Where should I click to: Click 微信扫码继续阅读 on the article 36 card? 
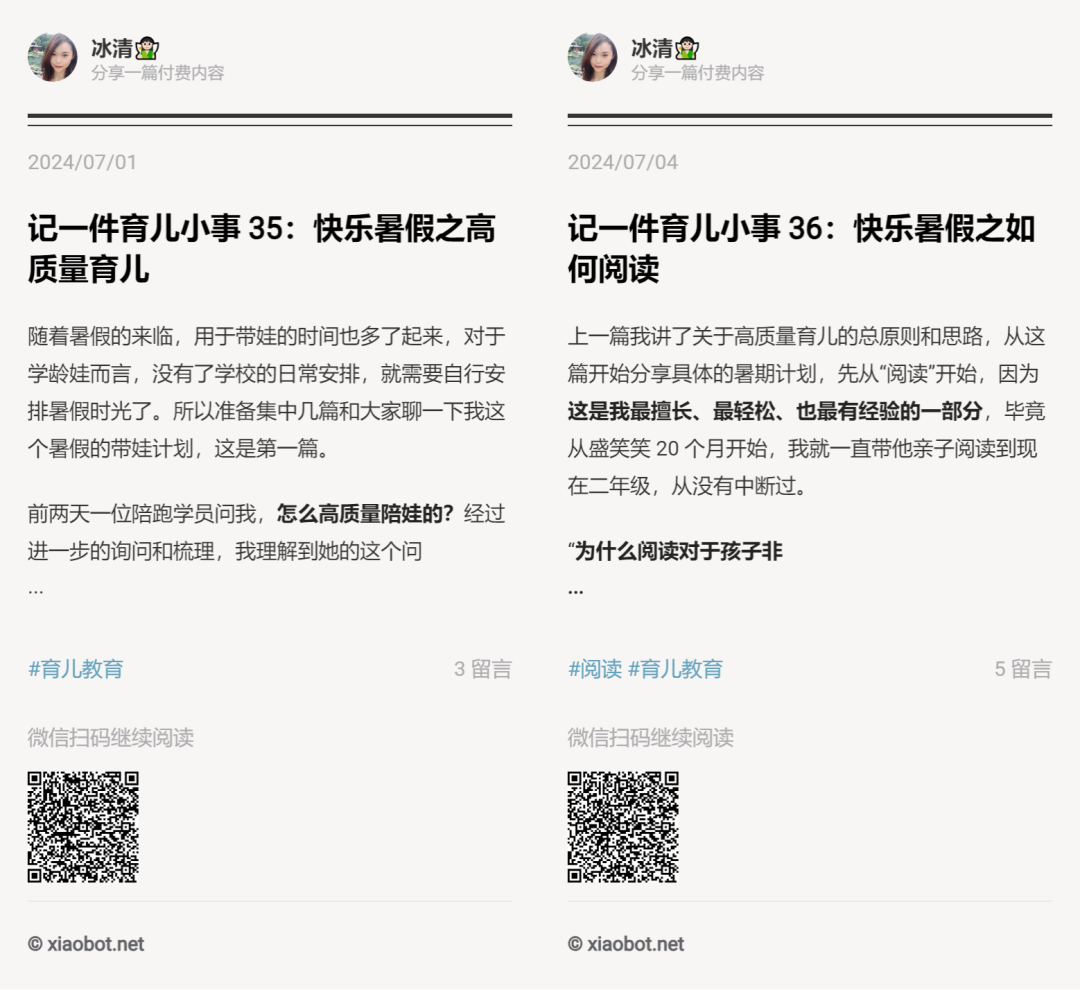click(651, 738)
